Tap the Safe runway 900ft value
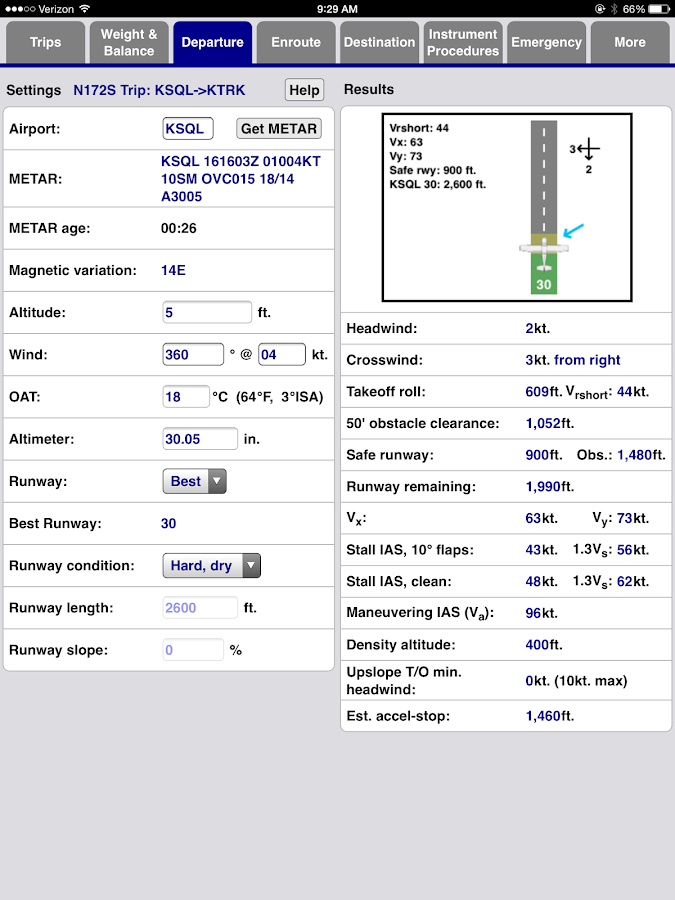This screenshot has width=675, height=900. pos(544,455)
